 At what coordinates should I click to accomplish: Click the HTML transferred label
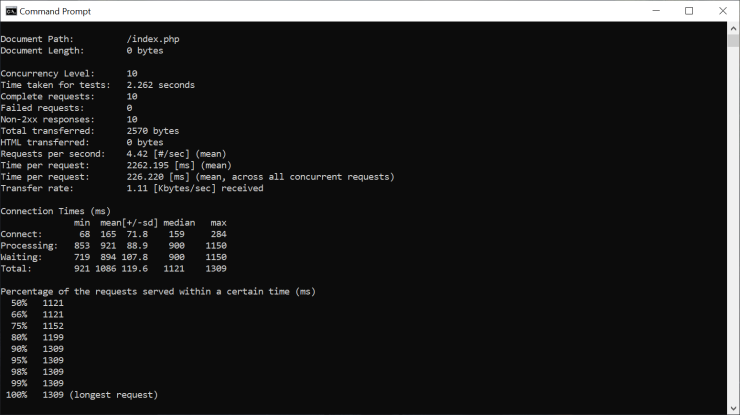point(45,143)
